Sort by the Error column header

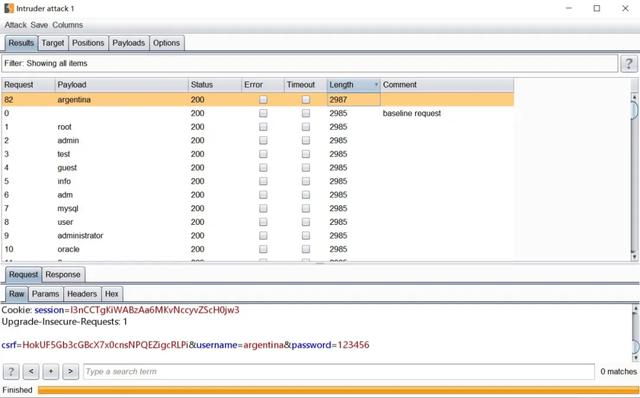click(263, 84)
